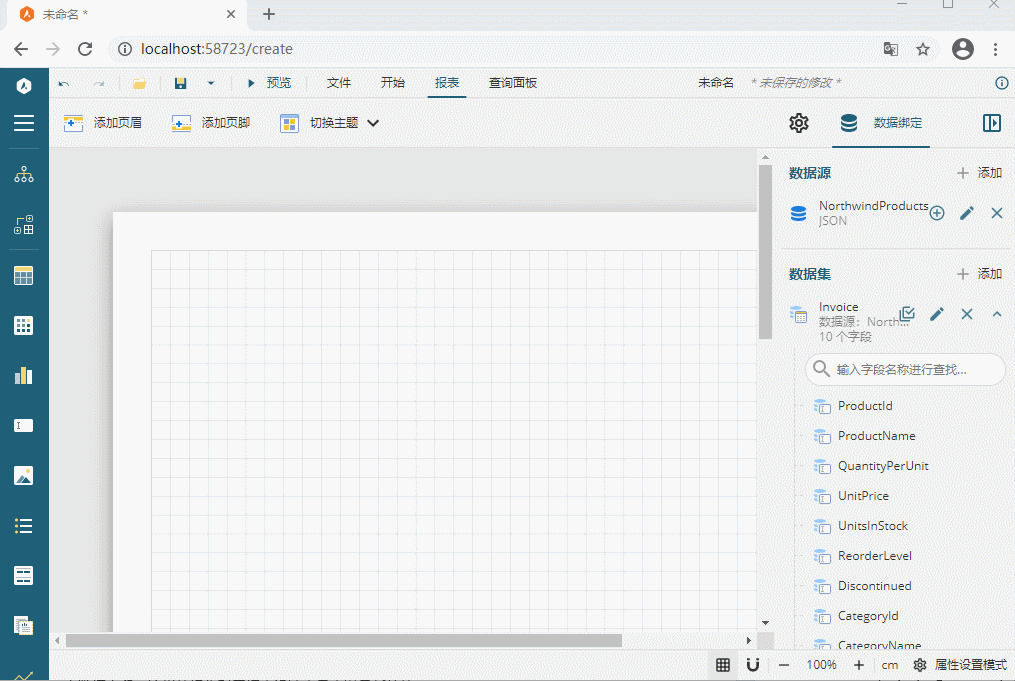Save the report using floppy icon
The image size is (1015, 681).
coord(181,83)
